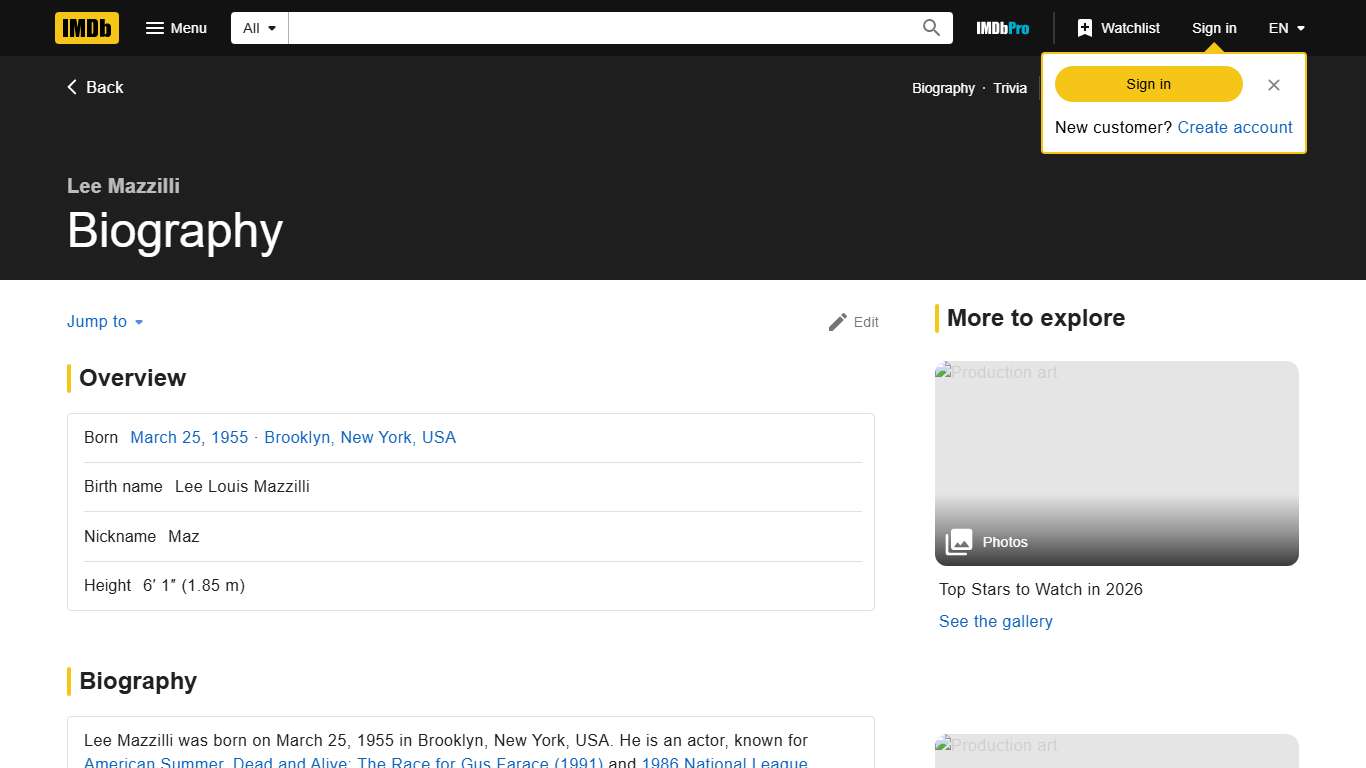Dismiss the sign-in popup with the X
This screenshot has width=1366, height=768.
point(1273,85)
